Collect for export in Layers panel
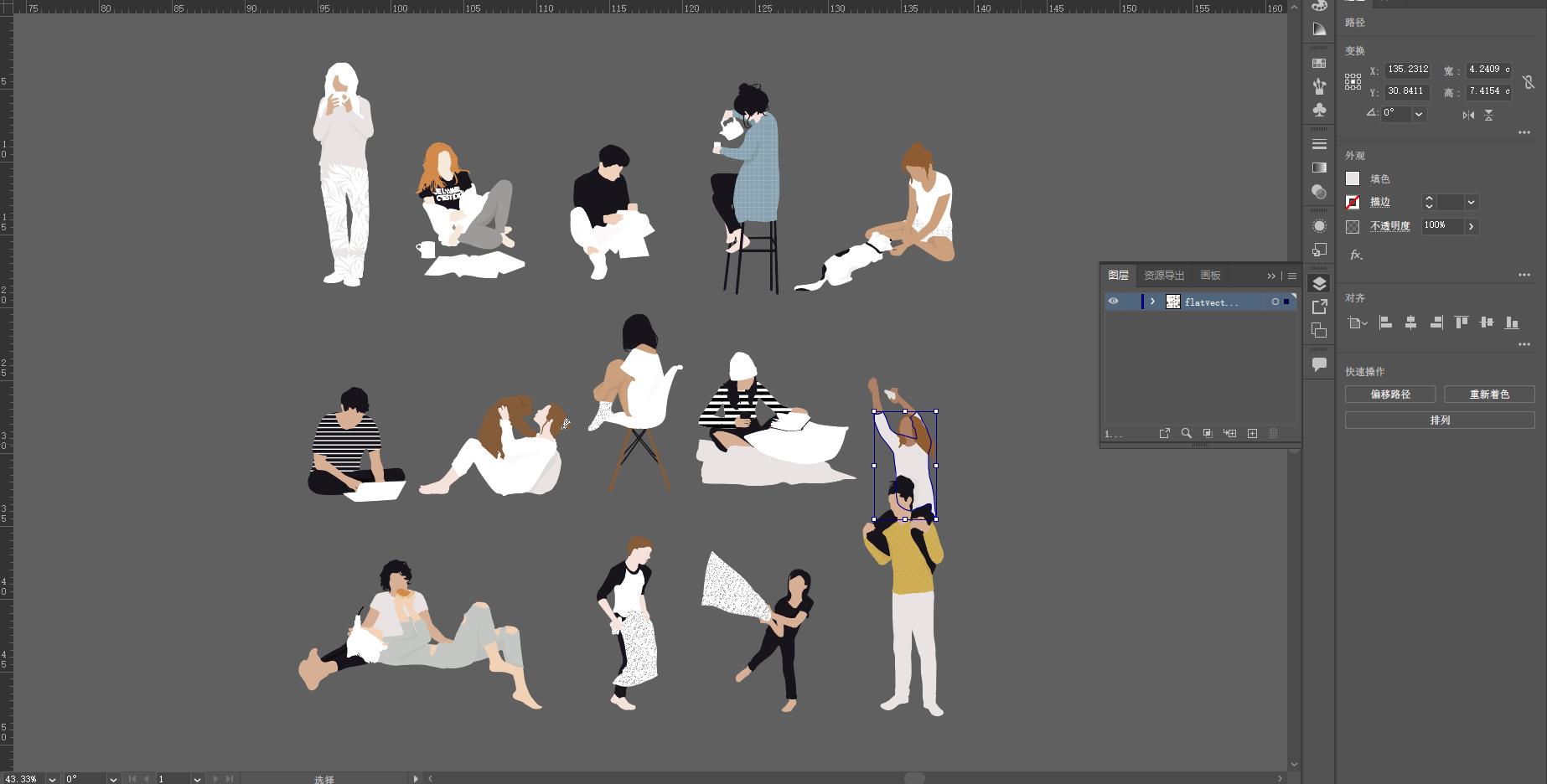This screenshot has height=784, width=1547. 1164,433
